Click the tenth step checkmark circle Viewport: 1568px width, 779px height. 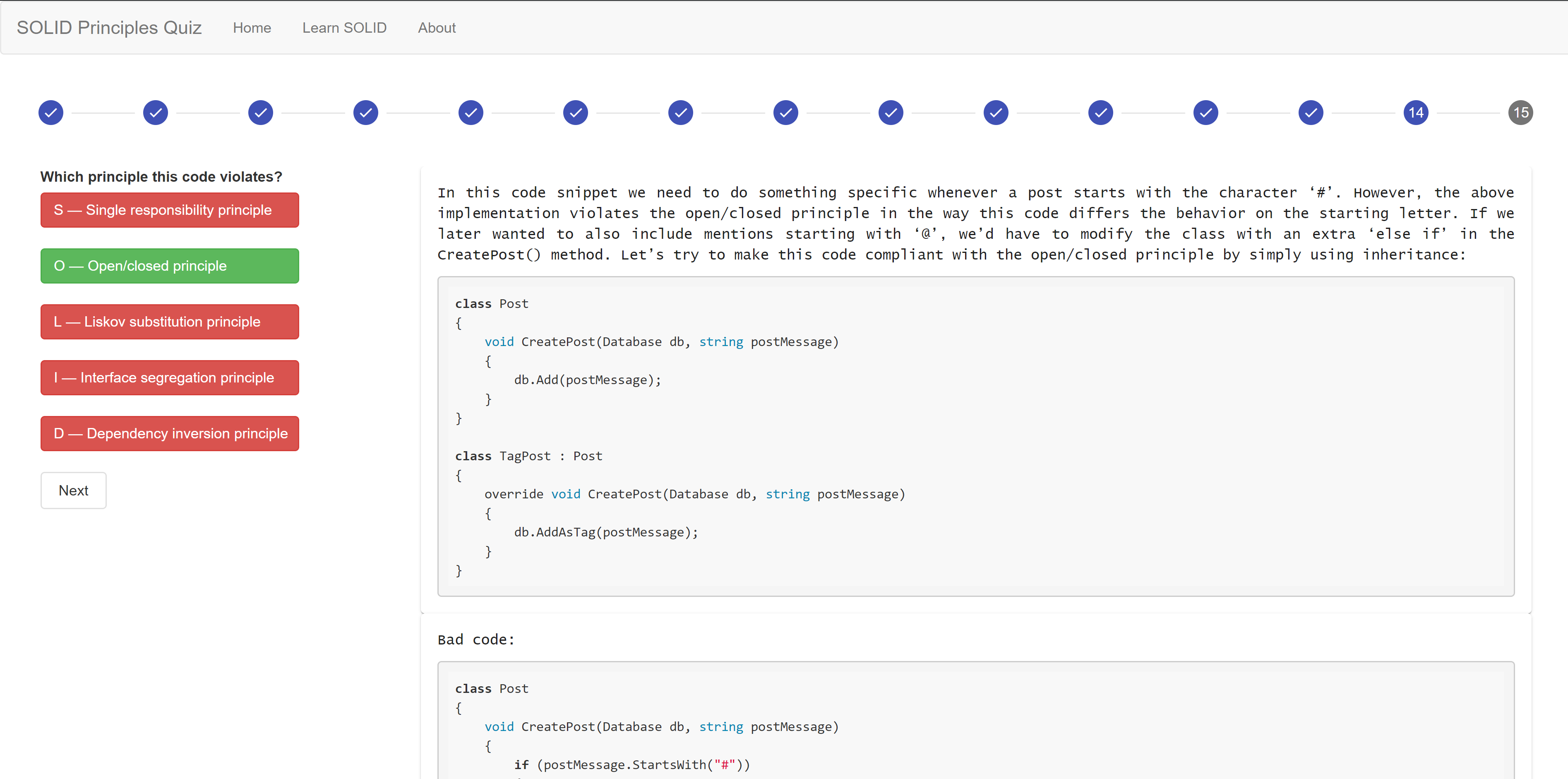(x=996, y=113)
